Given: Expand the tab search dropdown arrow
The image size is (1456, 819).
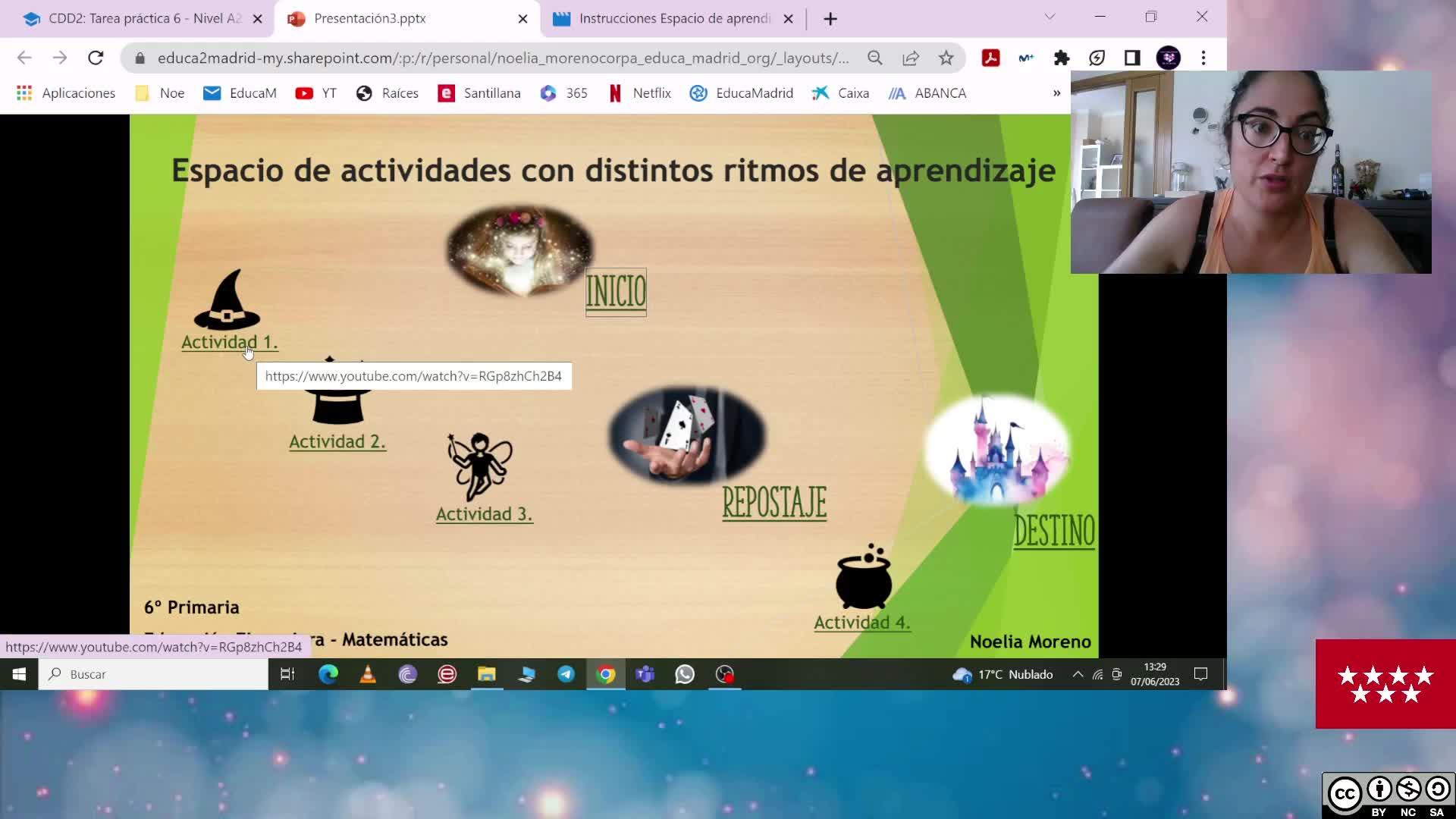Looking at the screenshot, I should [x=1050, y=17].
